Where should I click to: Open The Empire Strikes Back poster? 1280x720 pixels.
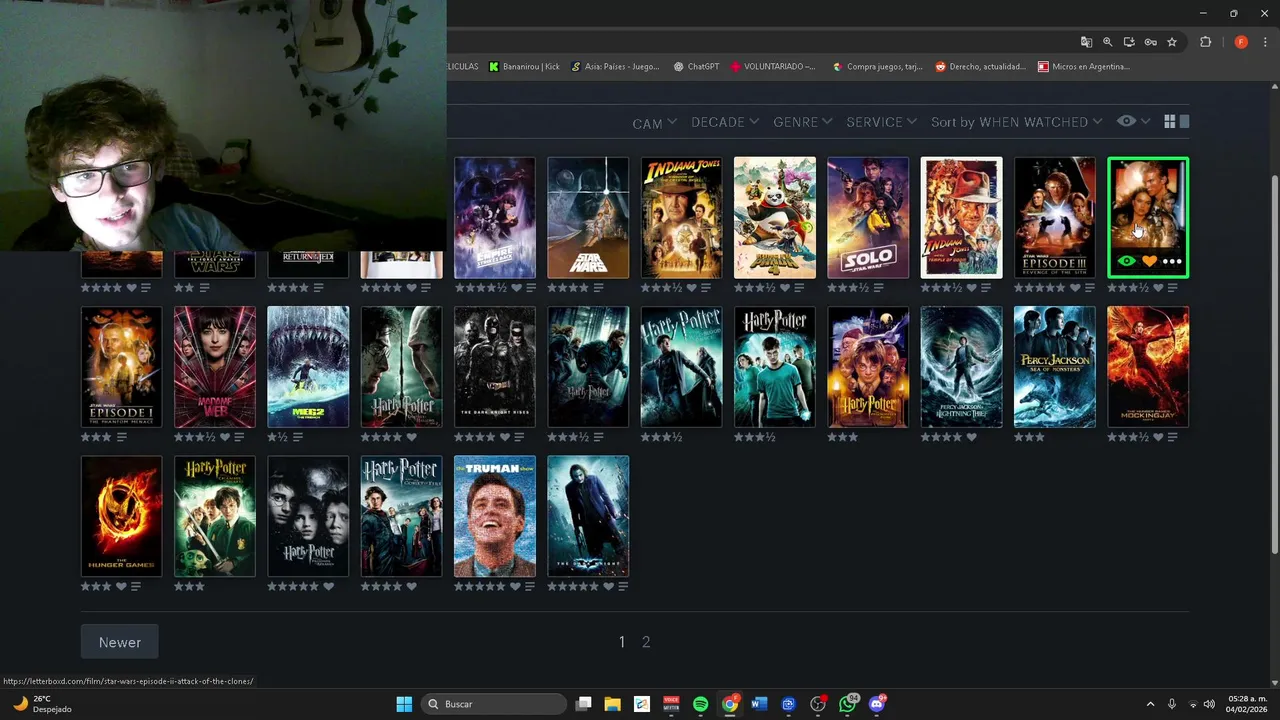(x=495, y=217)
